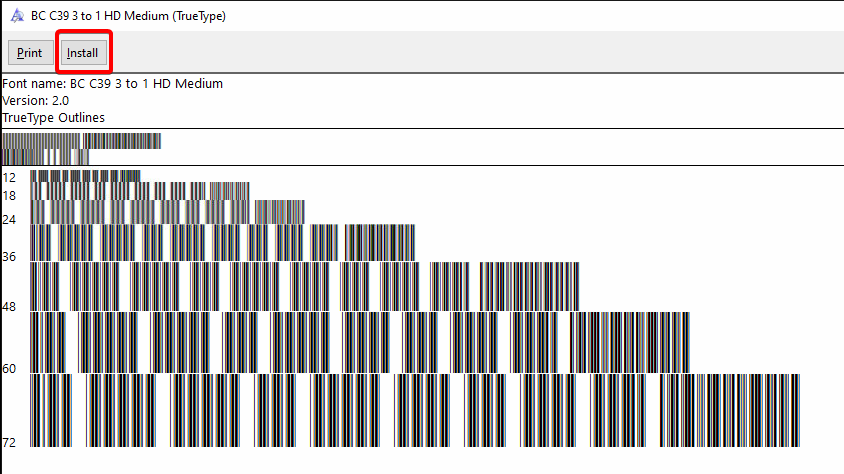
Task: Click the size label 60
Action: (x=9, y=369)
